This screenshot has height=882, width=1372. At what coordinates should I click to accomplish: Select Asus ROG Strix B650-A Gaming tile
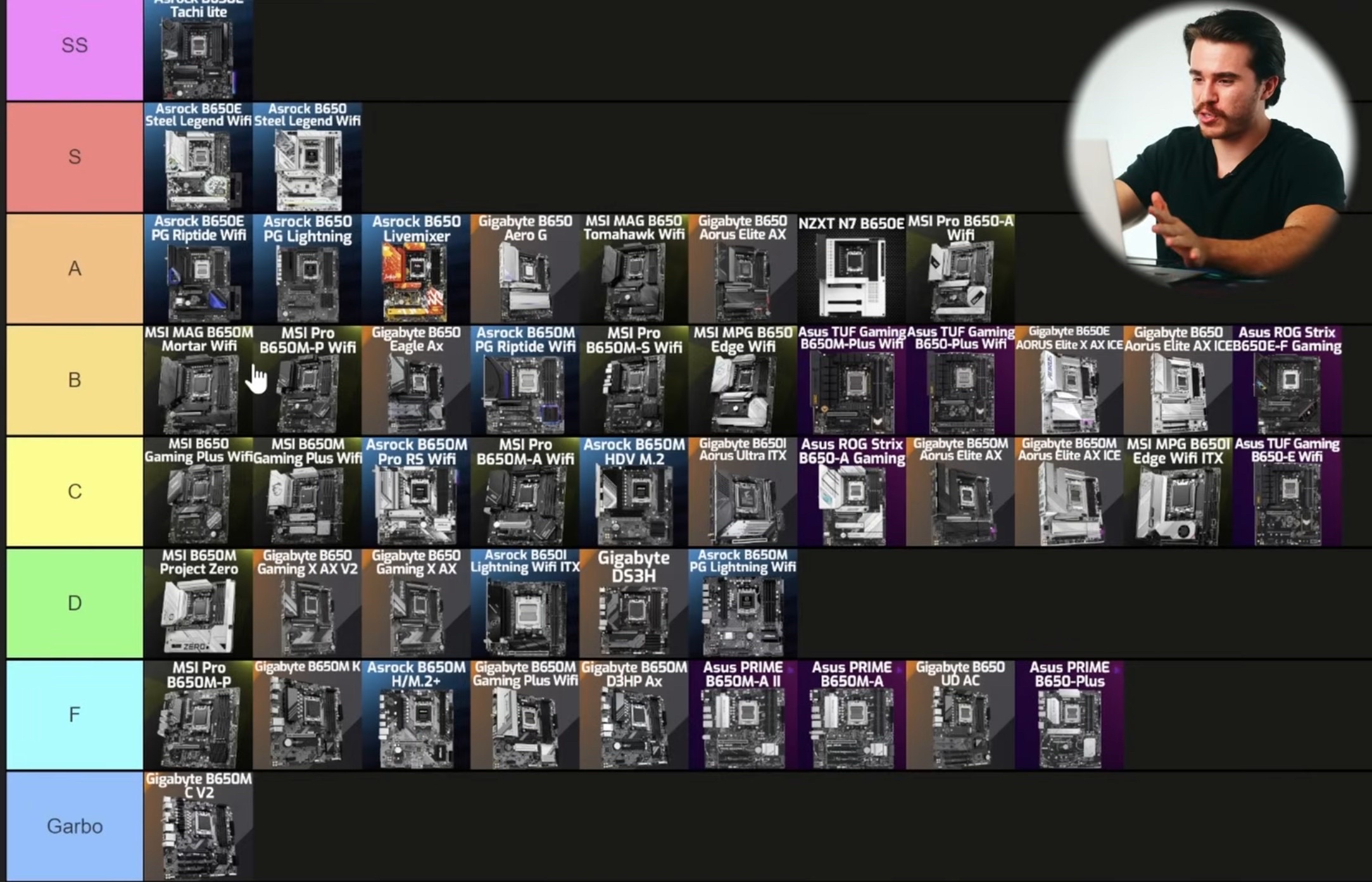coord(852,491)
